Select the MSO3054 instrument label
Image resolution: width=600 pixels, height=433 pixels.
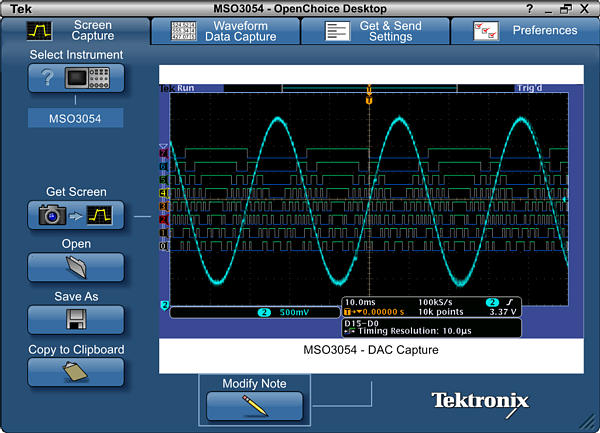pos(76,119)
